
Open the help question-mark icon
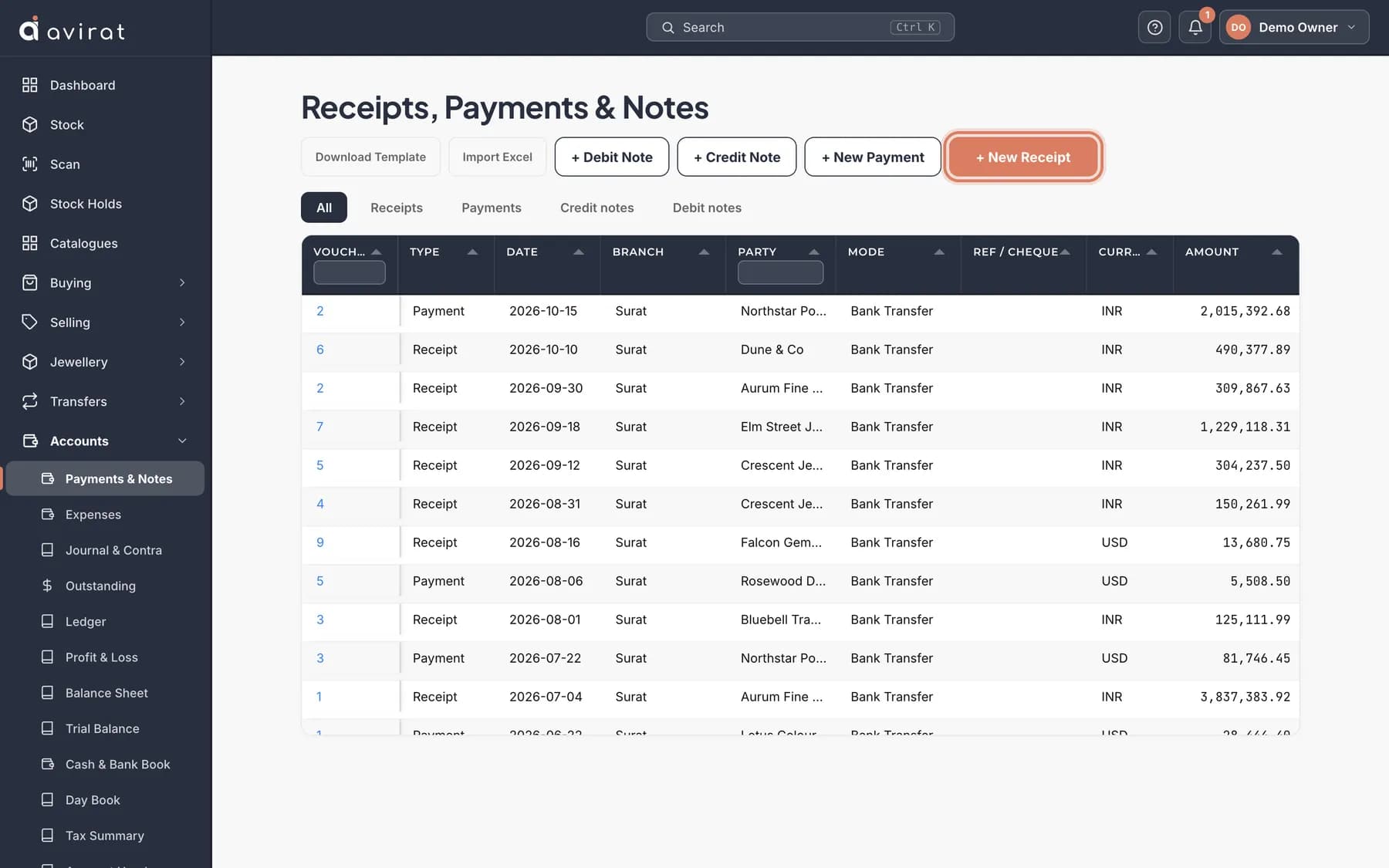[1154, 27]
